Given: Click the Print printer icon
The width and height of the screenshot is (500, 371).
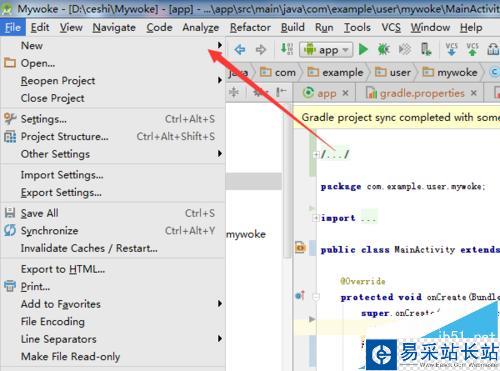Looking at the screenshot, I should (10, 286).
